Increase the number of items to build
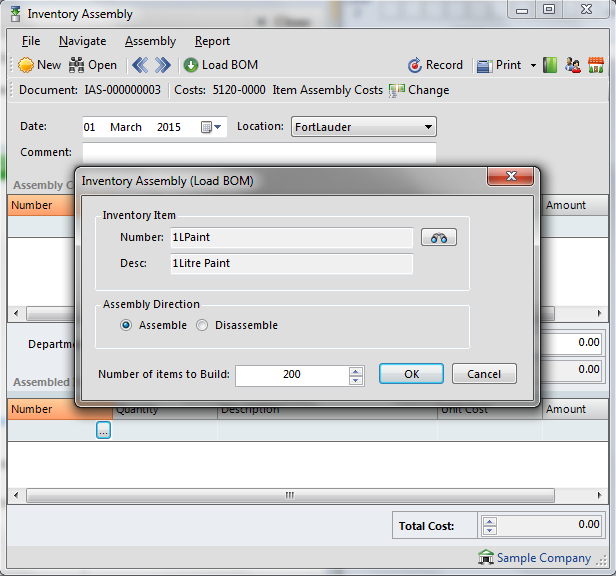The width and height of the screenshot is (616, 577). pos(356,370)
